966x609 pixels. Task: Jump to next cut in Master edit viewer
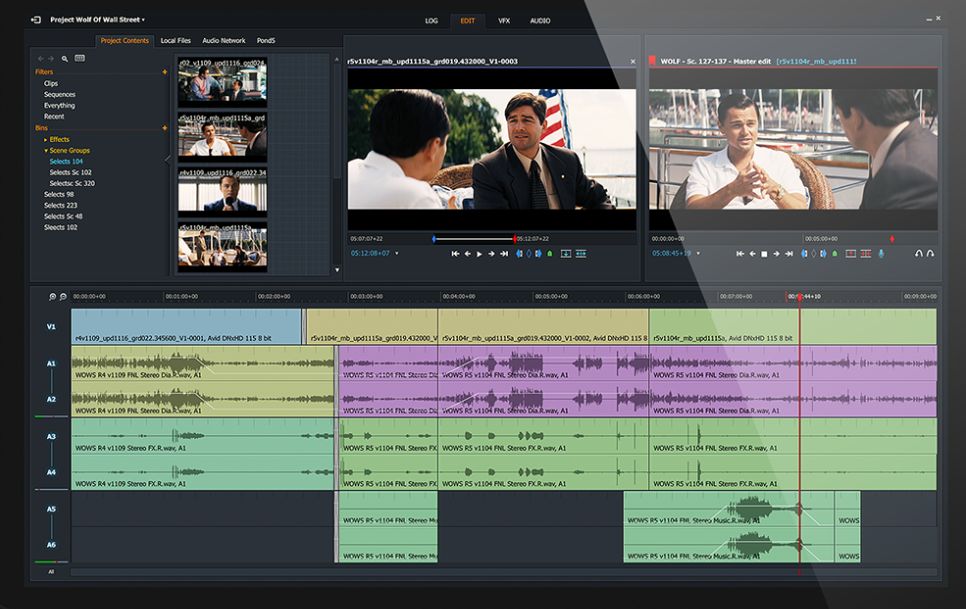point(789,254)
